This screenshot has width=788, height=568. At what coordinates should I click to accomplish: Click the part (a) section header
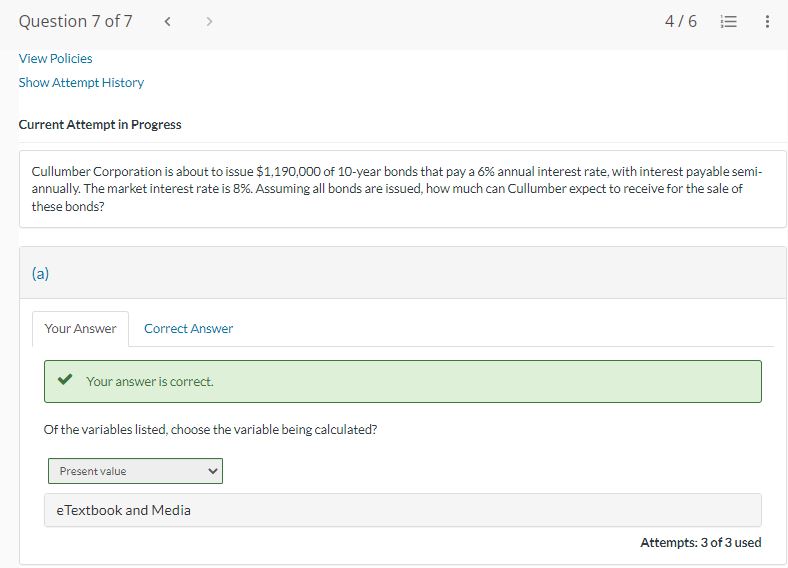[x=41, y=273]
